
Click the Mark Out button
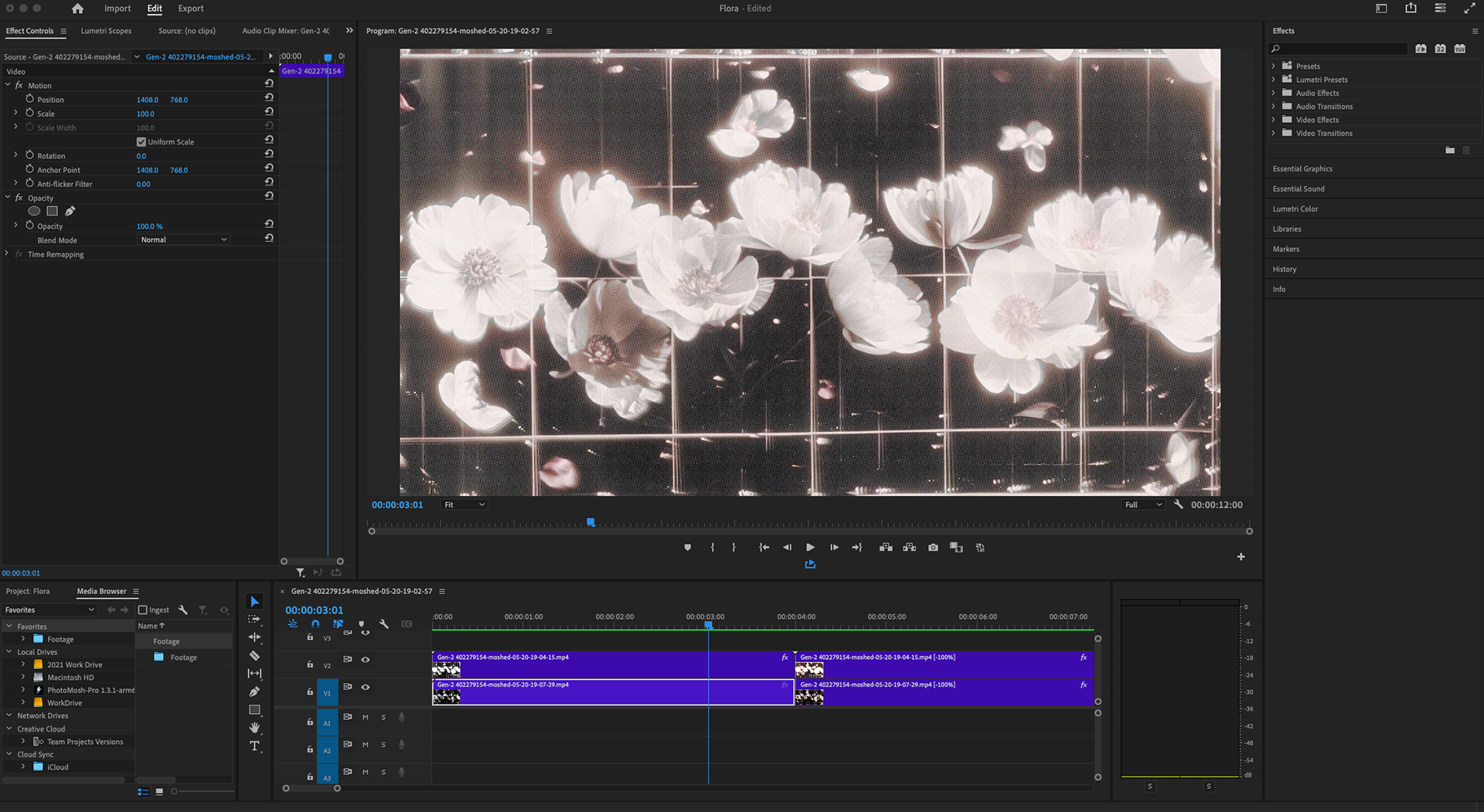[733, 547]
